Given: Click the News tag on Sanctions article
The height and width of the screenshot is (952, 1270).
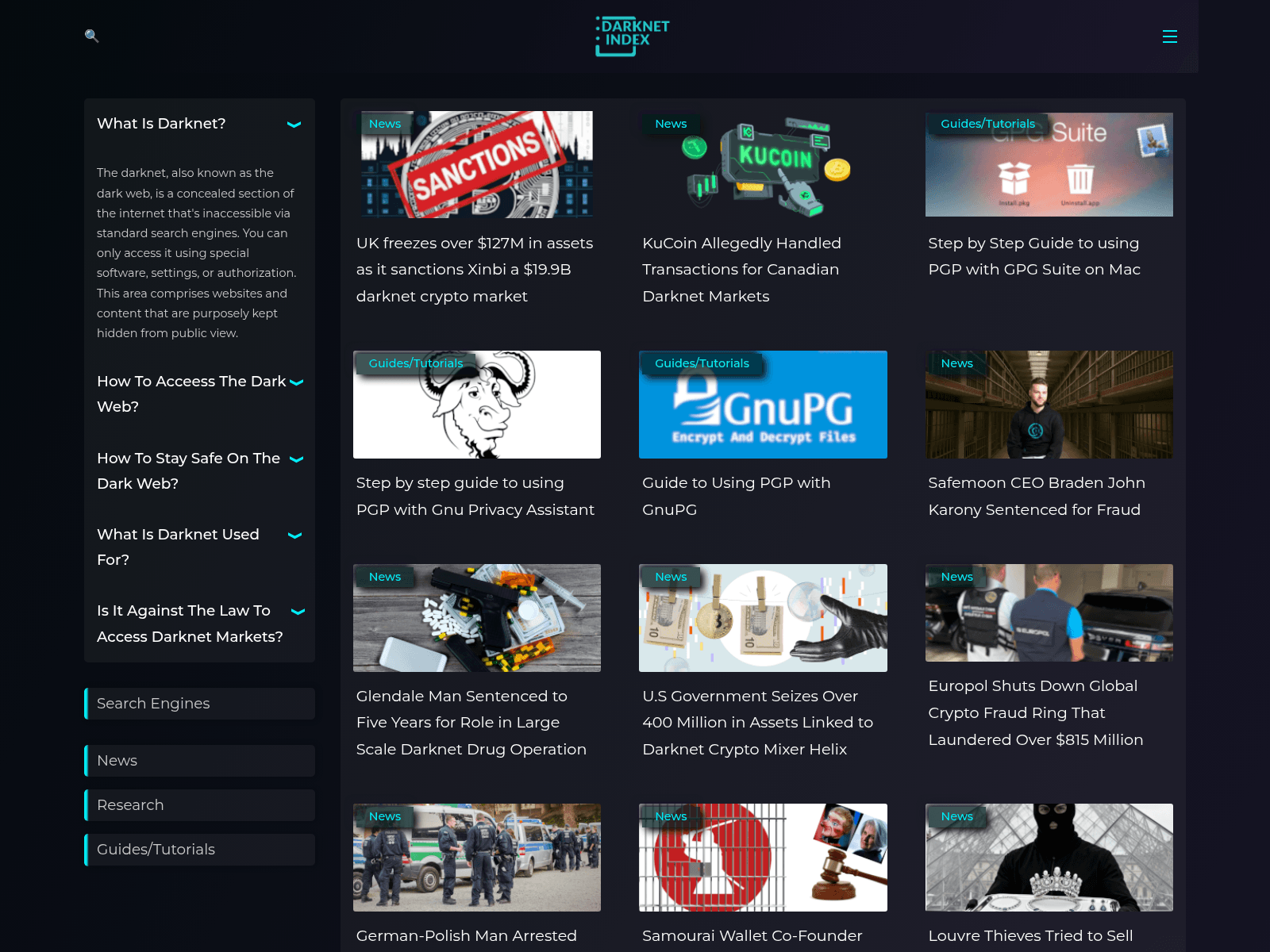Looking at the screenshot, I should tap(385, 124).
